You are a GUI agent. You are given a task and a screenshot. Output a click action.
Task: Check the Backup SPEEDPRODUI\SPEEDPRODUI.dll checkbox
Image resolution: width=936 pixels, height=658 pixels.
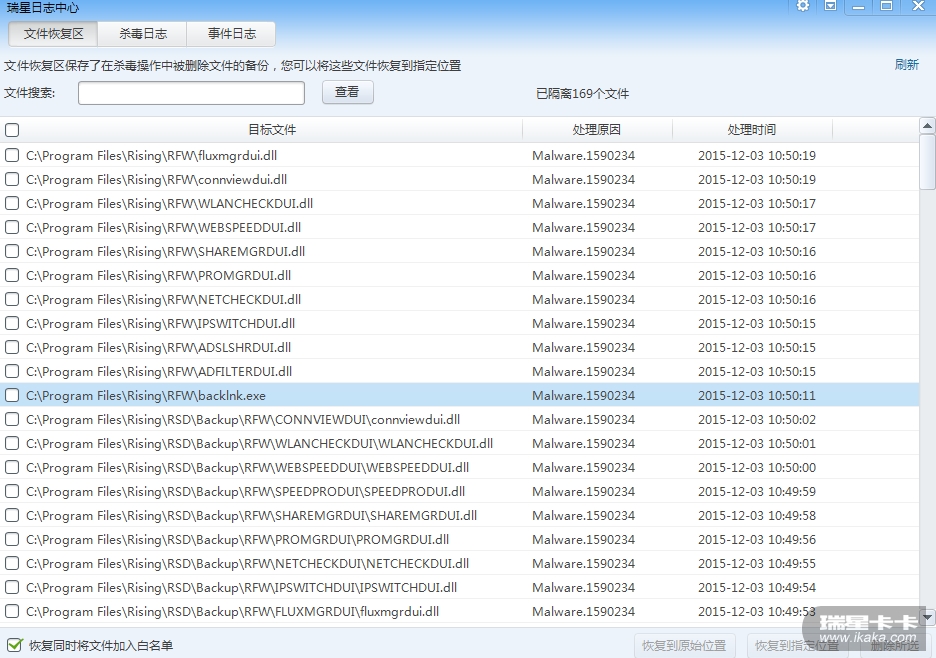point(12,491)
